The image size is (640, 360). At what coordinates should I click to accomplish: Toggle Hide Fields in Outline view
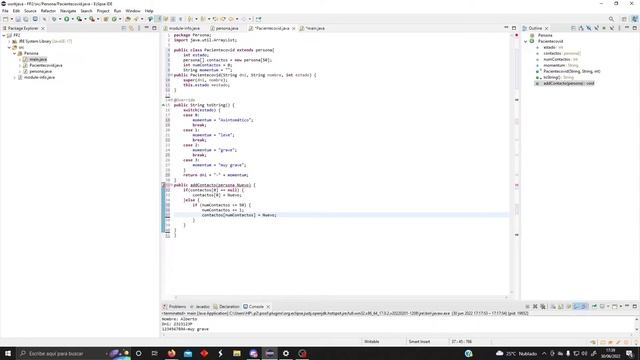click(589, 28)
